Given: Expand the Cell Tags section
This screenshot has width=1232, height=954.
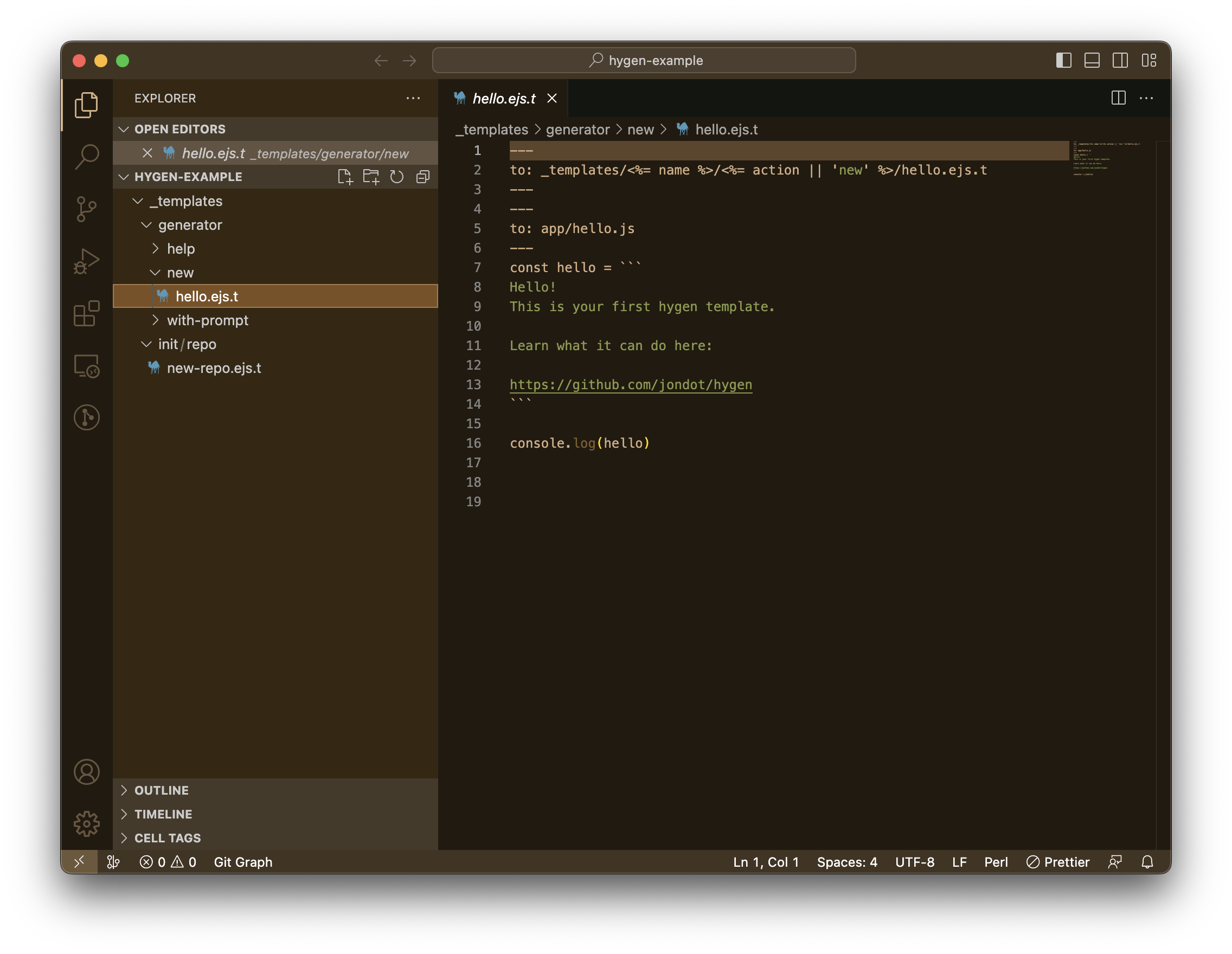Looking at the screenshot, I should (275, 838).
